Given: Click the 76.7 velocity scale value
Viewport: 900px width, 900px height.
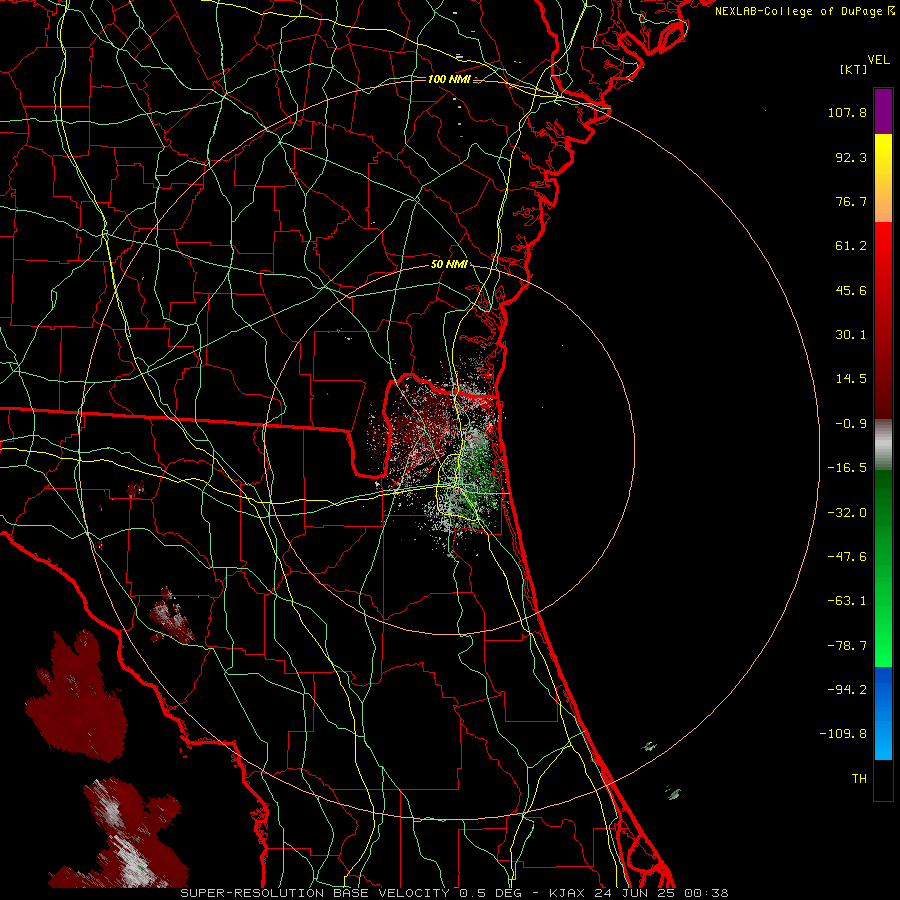Looking at the screenshot, I should point(851,201).
